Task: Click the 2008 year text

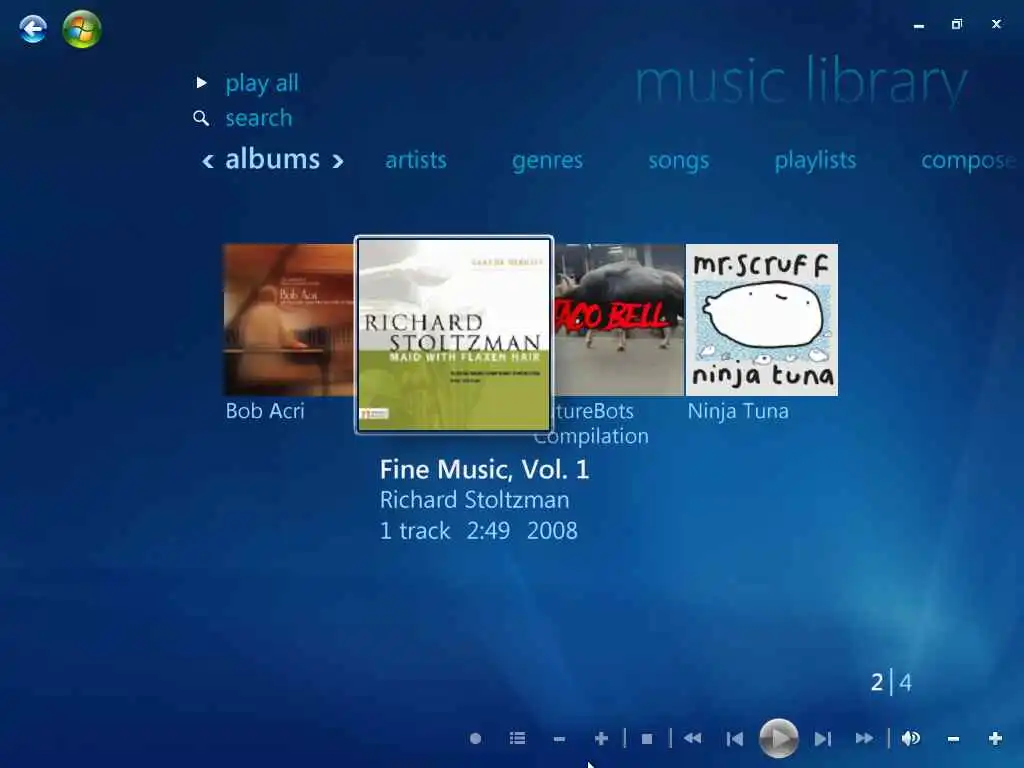Action: [552, 530]
